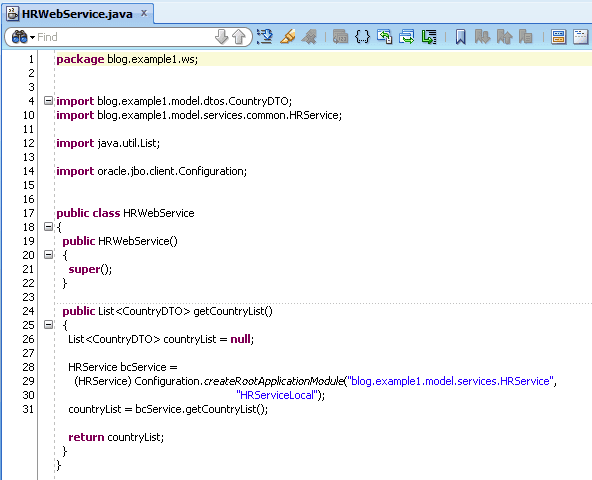592x480 pixels.
Task: Click the green arrow indent lines icon
Action: pyautogui.click(x=429, y=37)
